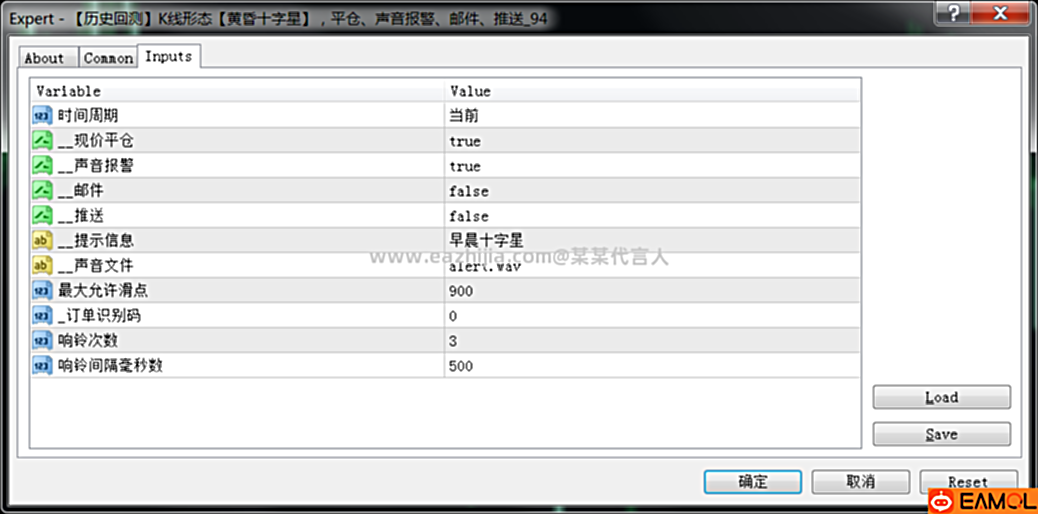The width and height of the screenshot is (1038, 514).
Task: Click the string icon beside __提示信息
Action: coord(42,241)
